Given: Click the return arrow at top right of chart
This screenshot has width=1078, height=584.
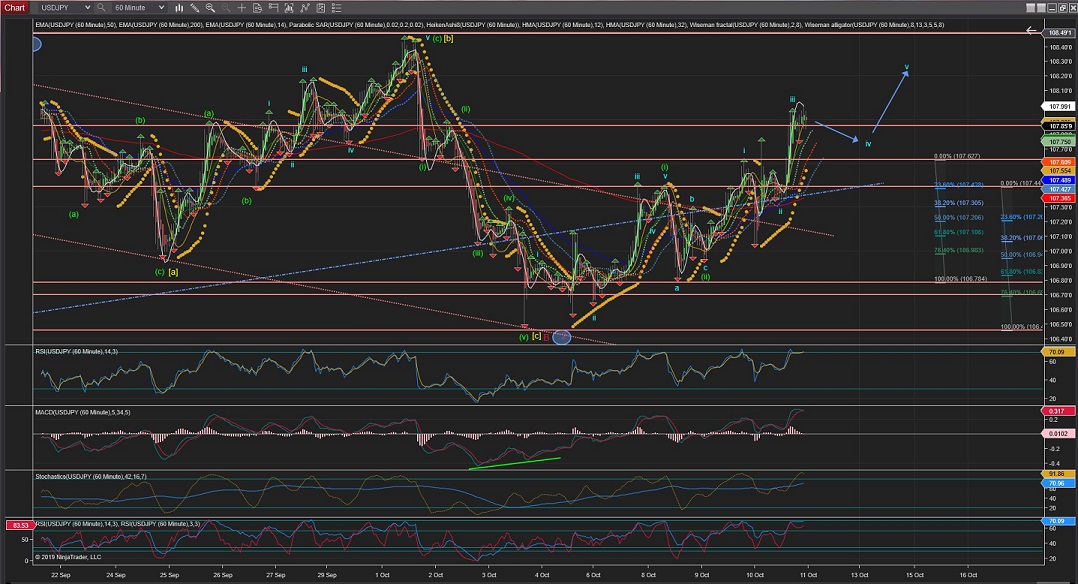Looking at the screenshot, I should [1032, 31].
